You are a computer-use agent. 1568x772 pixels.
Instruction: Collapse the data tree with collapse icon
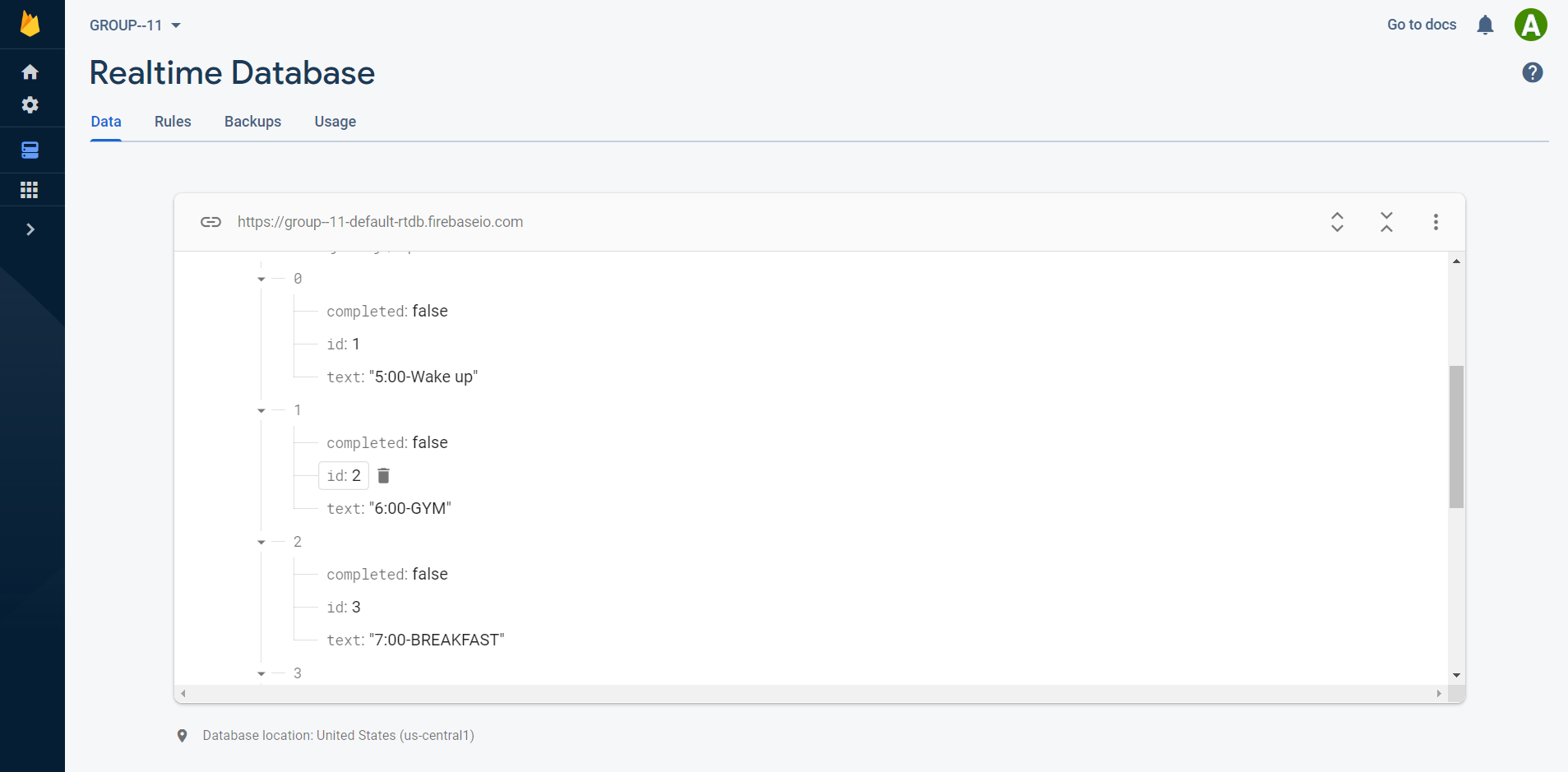tap(1385, 221)
